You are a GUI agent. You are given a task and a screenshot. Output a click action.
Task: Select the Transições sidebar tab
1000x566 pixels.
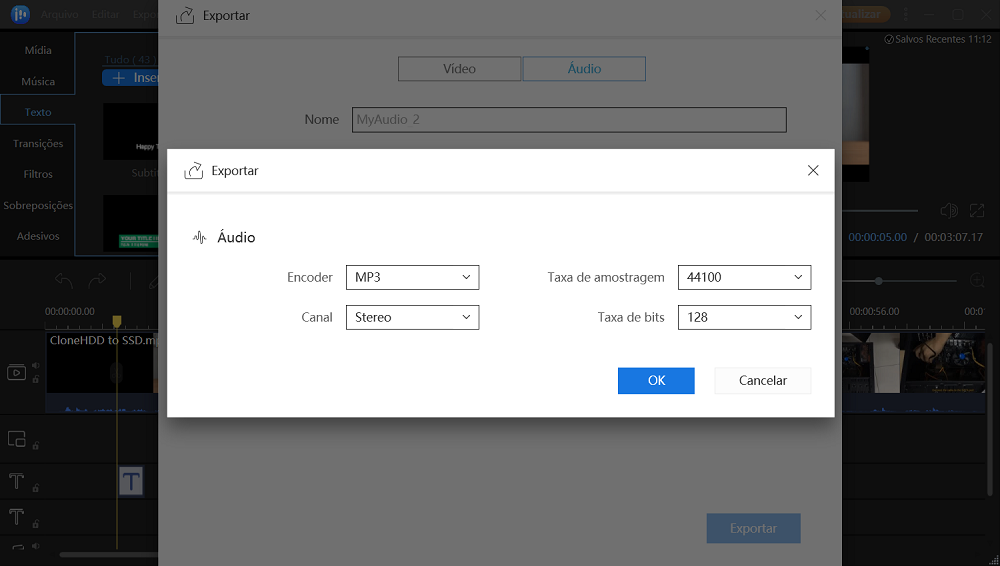point(38,143)
